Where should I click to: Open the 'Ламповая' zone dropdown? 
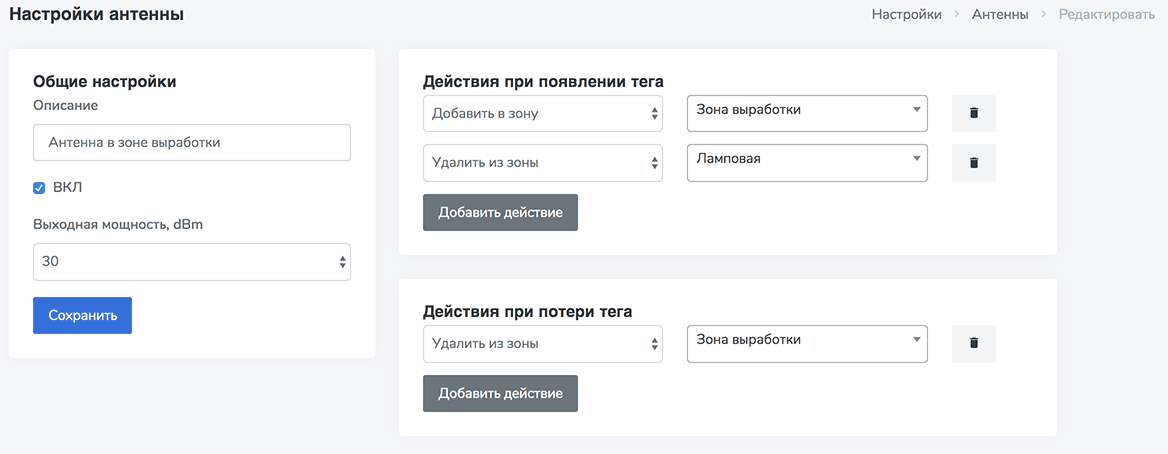click(807, 162)
